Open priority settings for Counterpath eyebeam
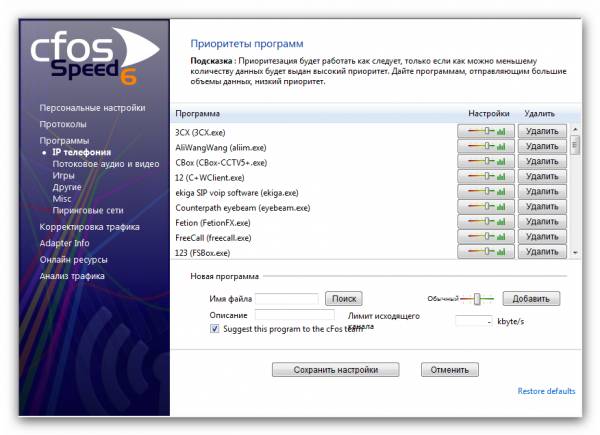 point(486,207)
